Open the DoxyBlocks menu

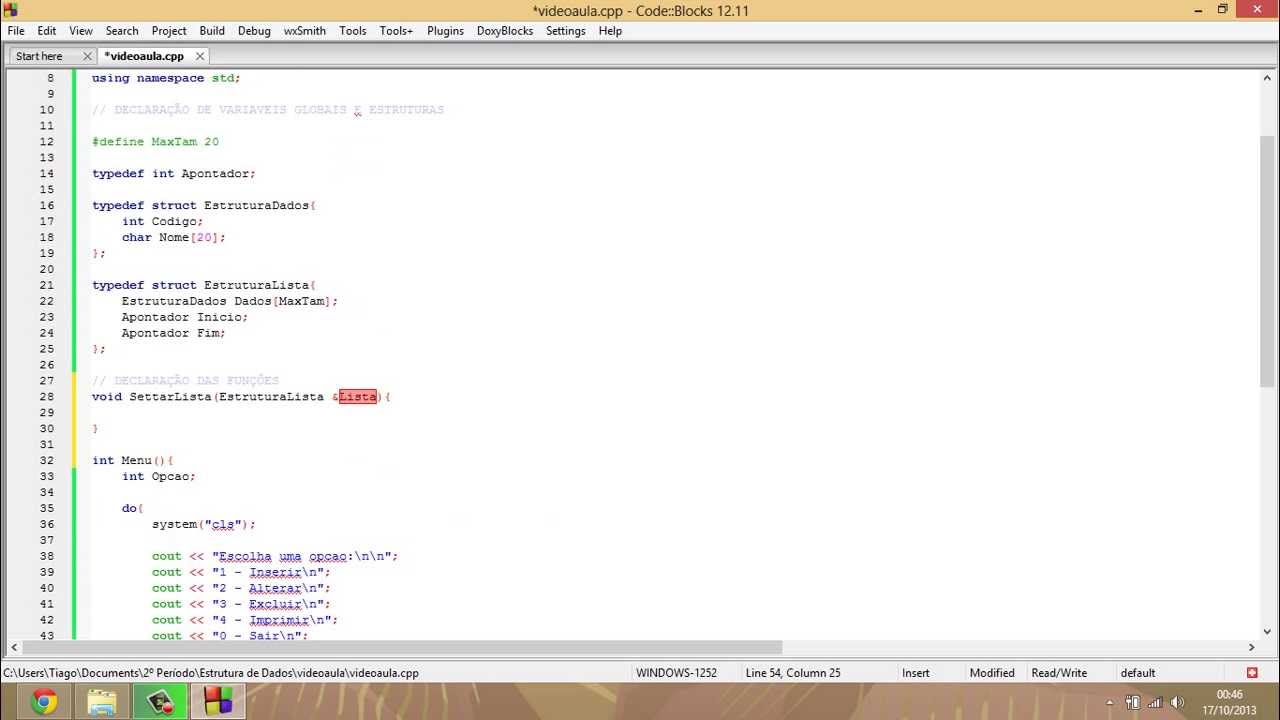click(505, 31)
